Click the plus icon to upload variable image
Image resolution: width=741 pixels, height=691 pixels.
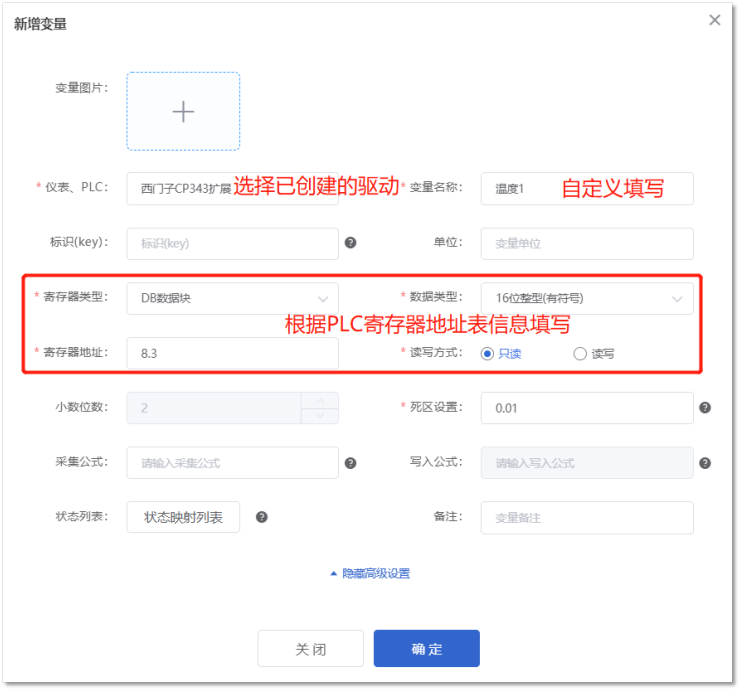183,112
